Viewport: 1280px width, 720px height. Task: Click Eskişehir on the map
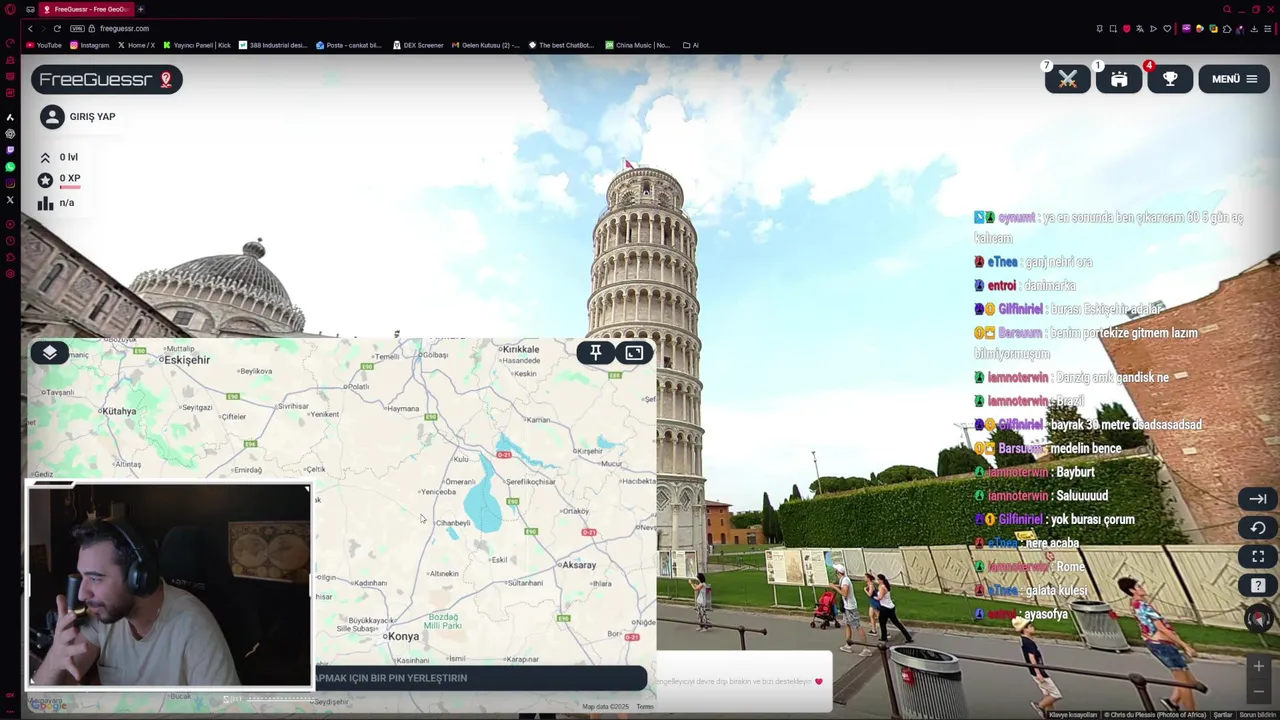click(187, 359)
